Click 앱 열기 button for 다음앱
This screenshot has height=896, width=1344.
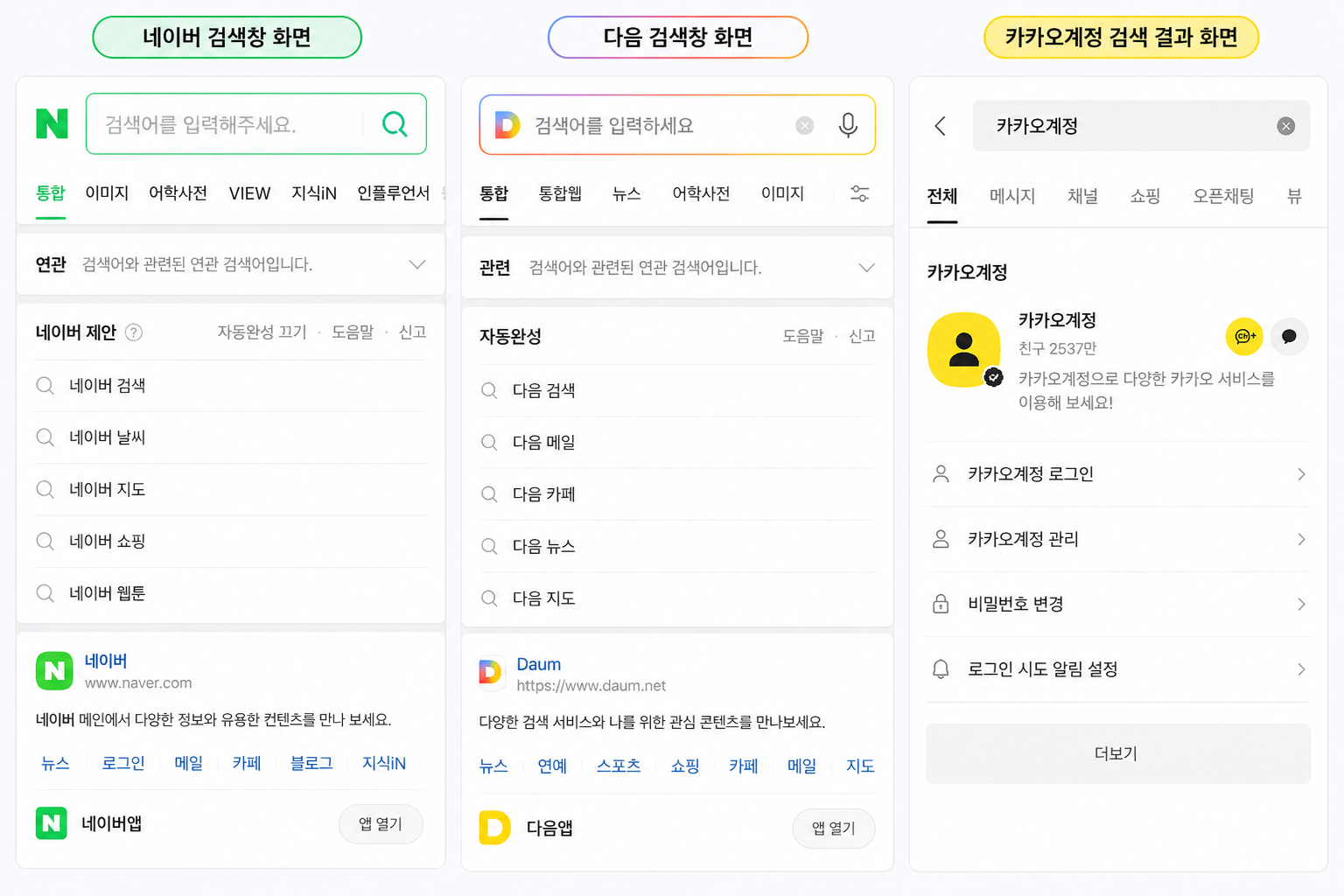(x=833, y=829)
